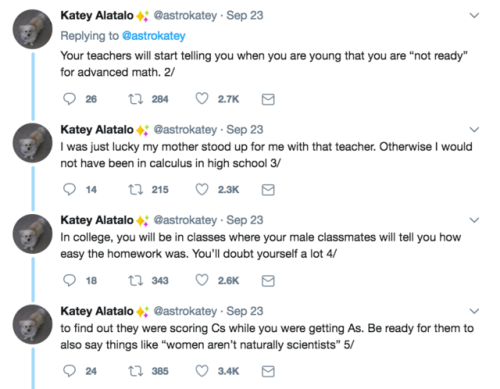Share the 3/ tweet via message envelope

point(268,190)
